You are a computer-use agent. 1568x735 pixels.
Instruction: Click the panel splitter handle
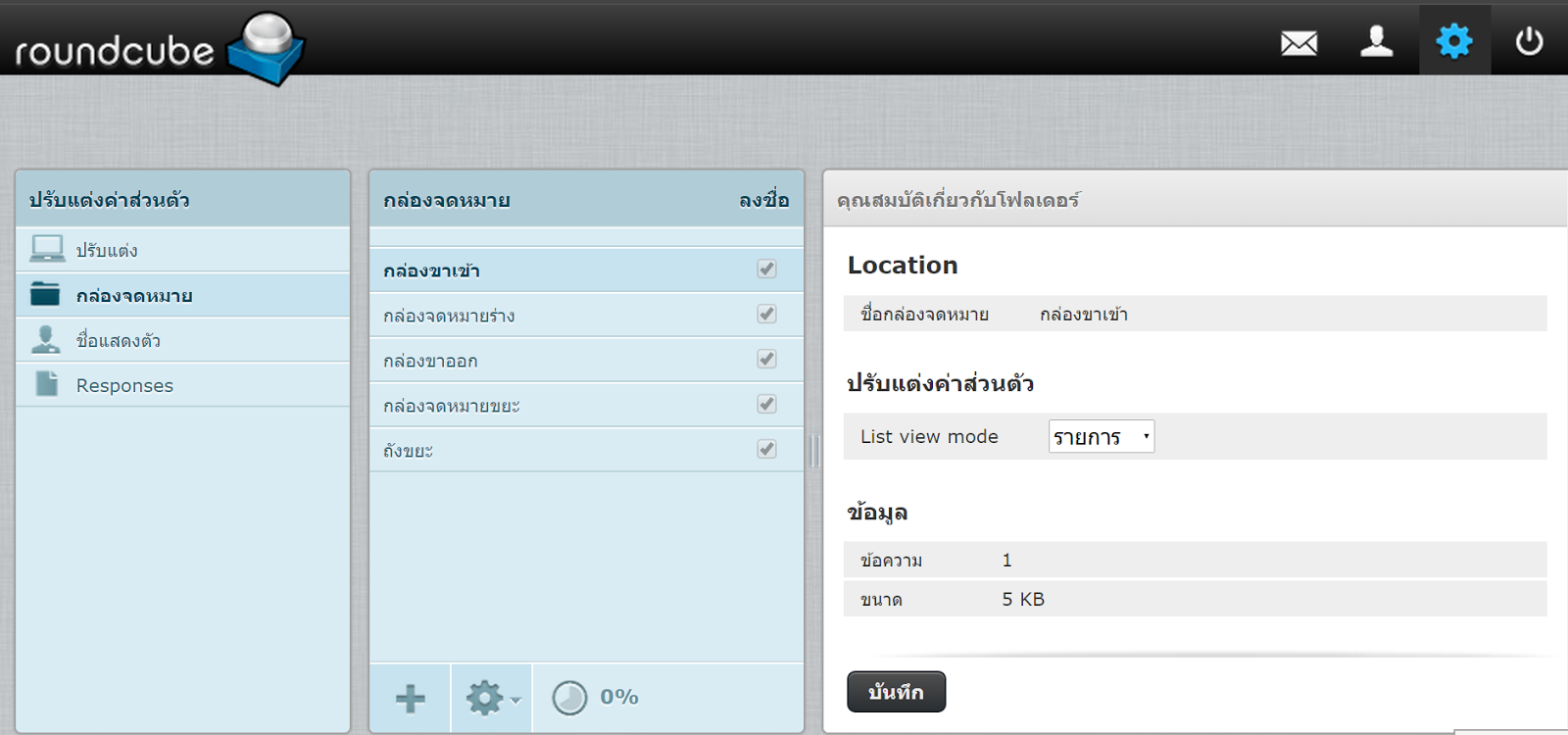click(x=813, y=451)
